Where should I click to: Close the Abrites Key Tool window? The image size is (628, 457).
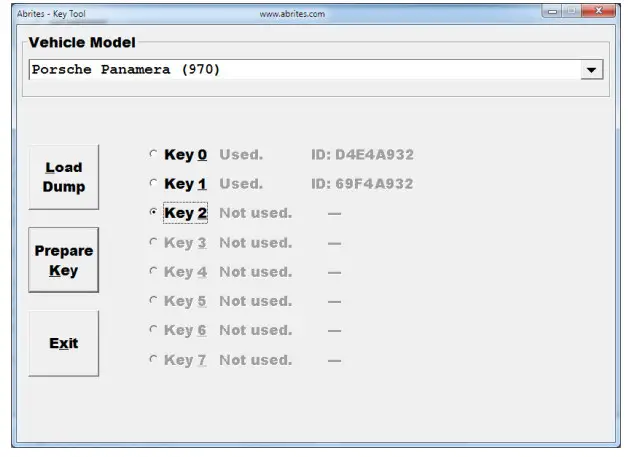(598, 11)
